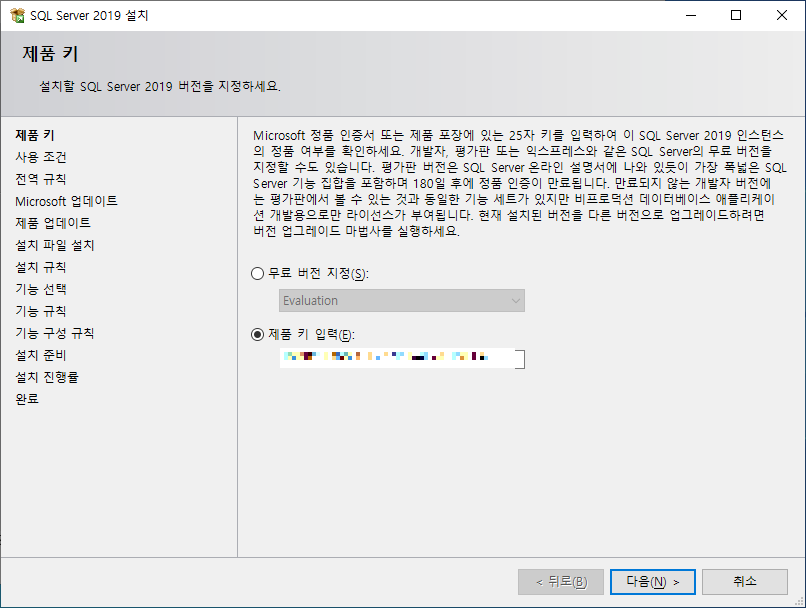
Task: Click the 제품 키 page heading
Action: pyautogui.click(x=50, y=54)
